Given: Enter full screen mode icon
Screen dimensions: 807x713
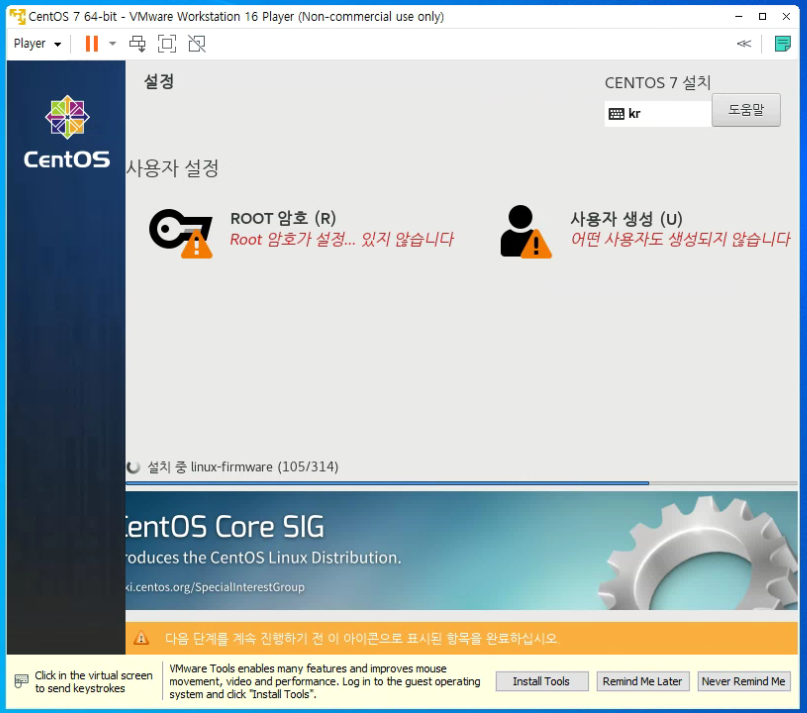Looking at the screenshot, I should tap(167, 44).
